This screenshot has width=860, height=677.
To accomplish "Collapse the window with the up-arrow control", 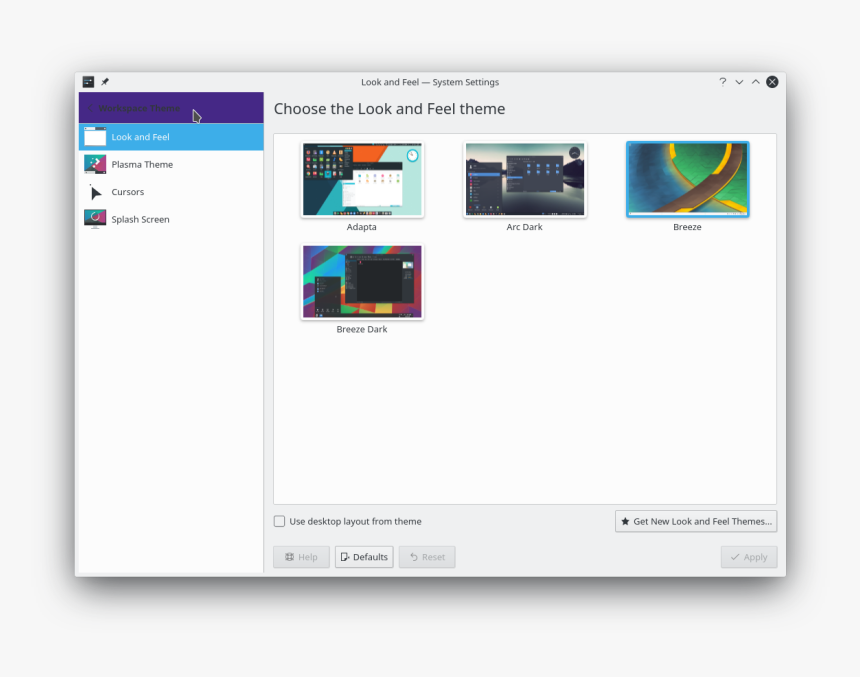I will click(755, 82).
